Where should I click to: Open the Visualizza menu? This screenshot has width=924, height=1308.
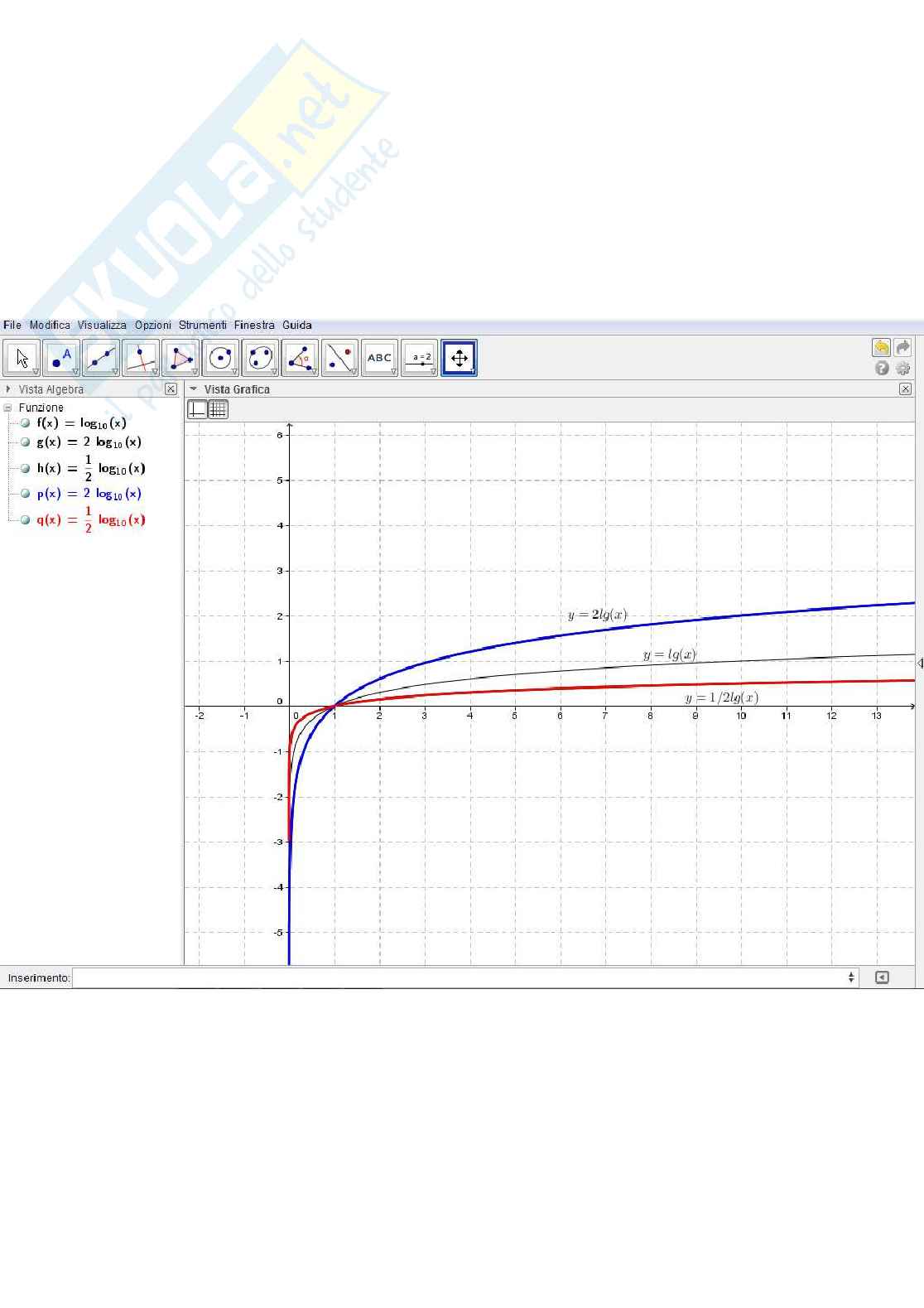(x=102, y=326)
